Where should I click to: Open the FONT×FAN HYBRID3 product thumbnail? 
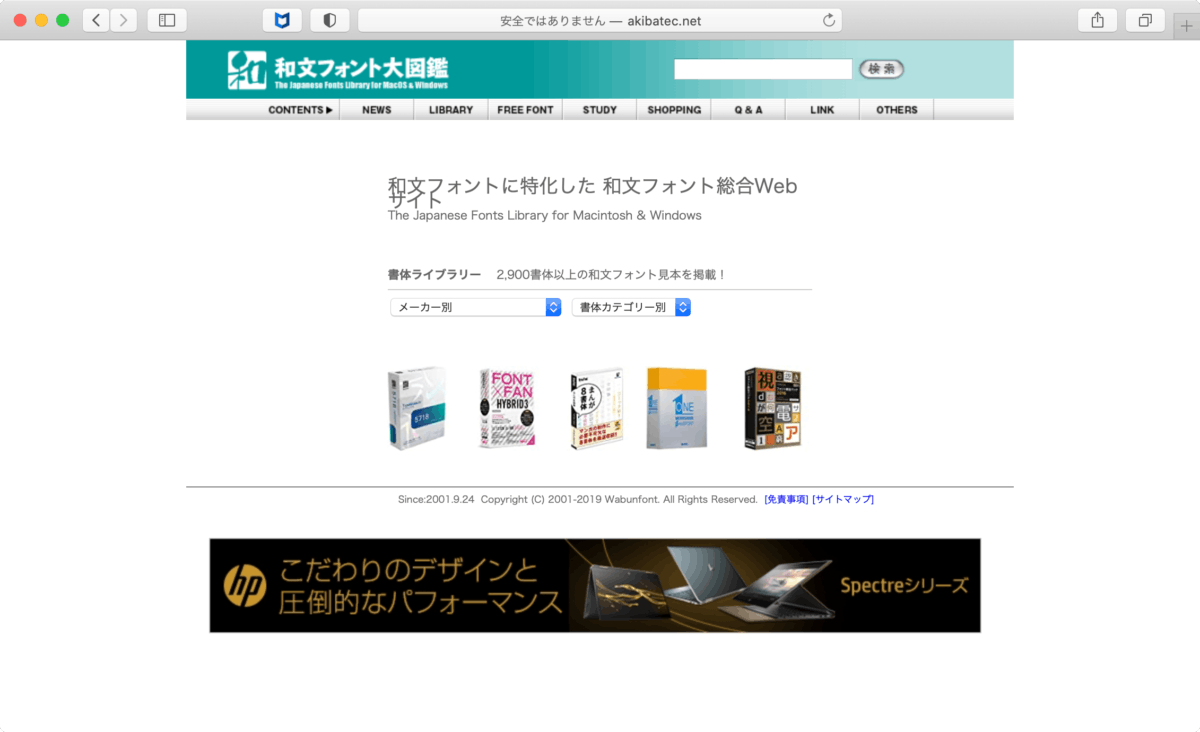(507, 408)
